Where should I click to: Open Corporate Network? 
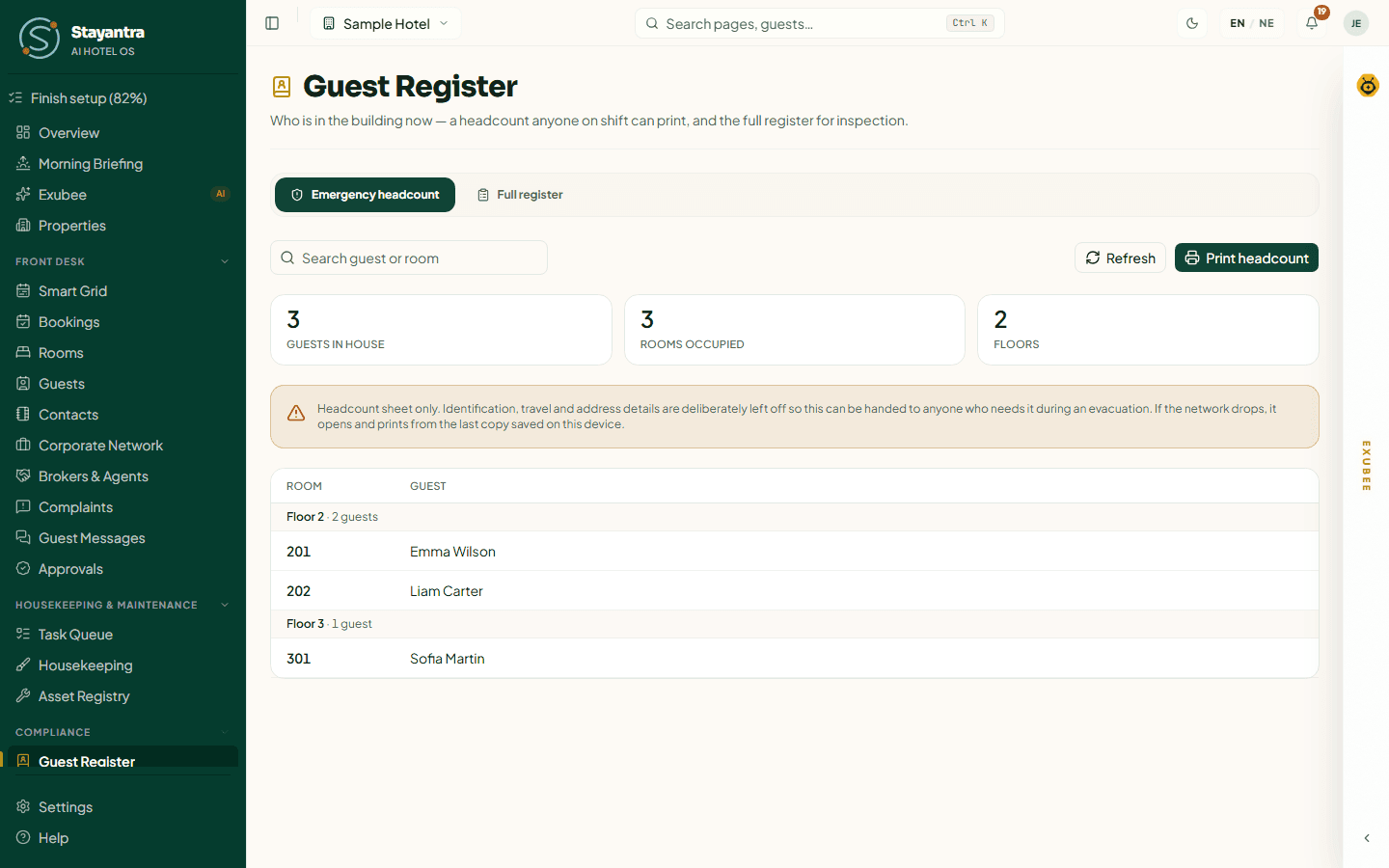(123, 446)
